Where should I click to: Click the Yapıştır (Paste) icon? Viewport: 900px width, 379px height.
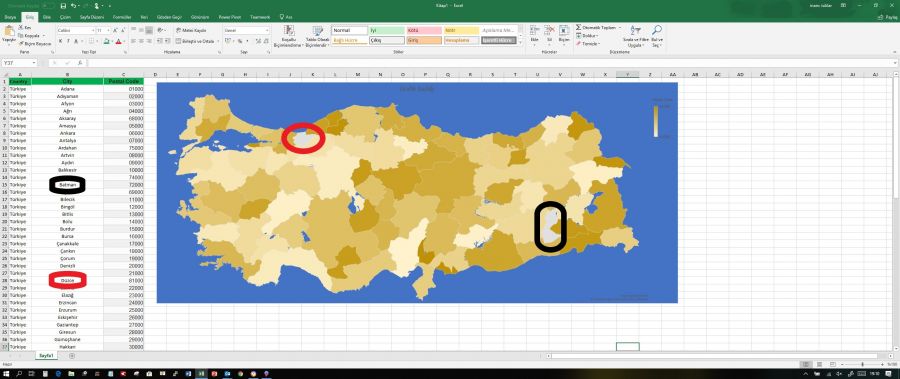(9, 34)
